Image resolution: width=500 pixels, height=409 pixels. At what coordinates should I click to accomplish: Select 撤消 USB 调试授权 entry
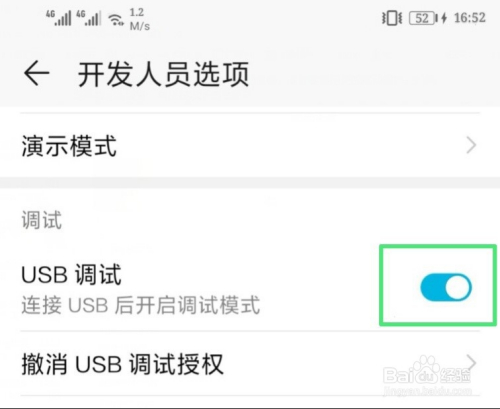(x=250, y=363)
